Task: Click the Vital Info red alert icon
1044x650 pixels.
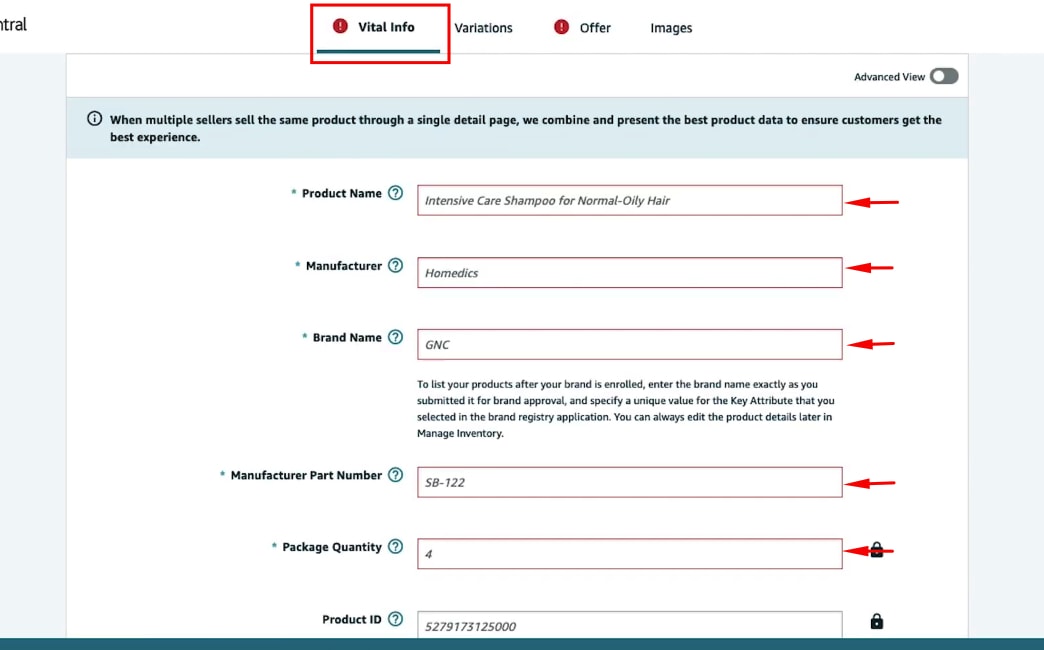Action: click(340, 26)
